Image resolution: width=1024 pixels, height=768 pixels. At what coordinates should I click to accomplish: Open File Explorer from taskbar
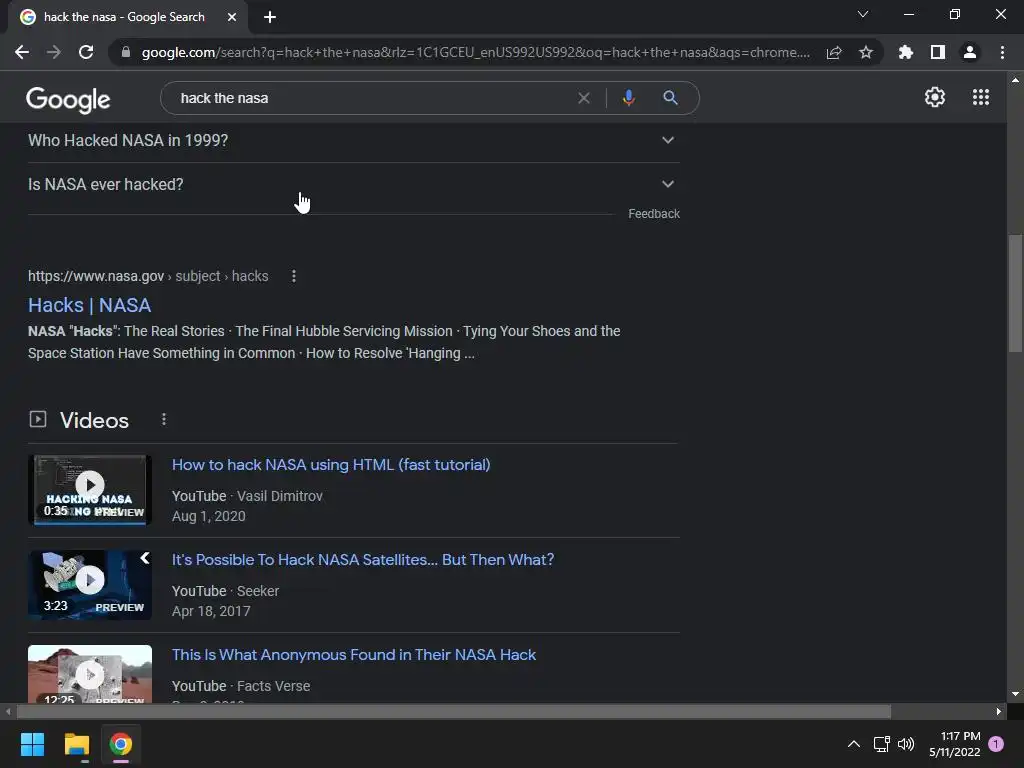(x=76, y=744)
